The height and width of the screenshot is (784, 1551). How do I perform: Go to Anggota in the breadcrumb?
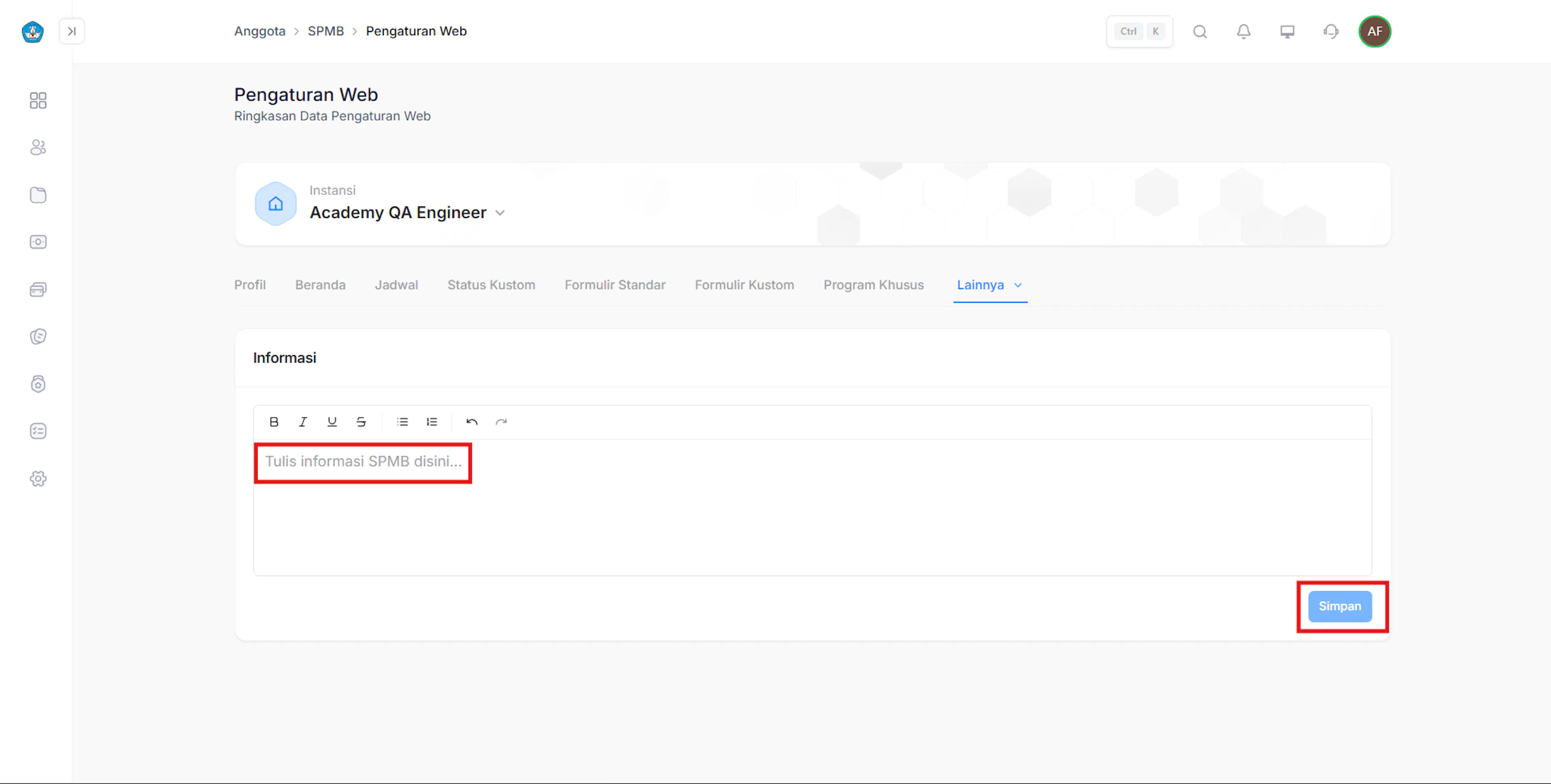pos(259,31)
